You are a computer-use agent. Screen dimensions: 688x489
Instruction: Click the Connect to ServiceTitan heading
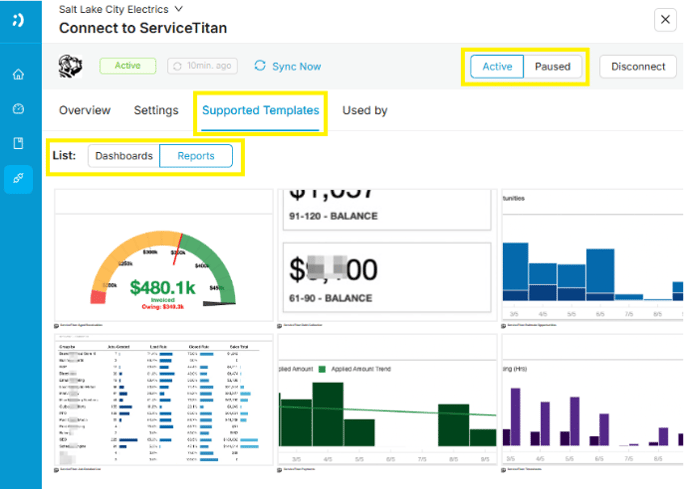(143, 28)
